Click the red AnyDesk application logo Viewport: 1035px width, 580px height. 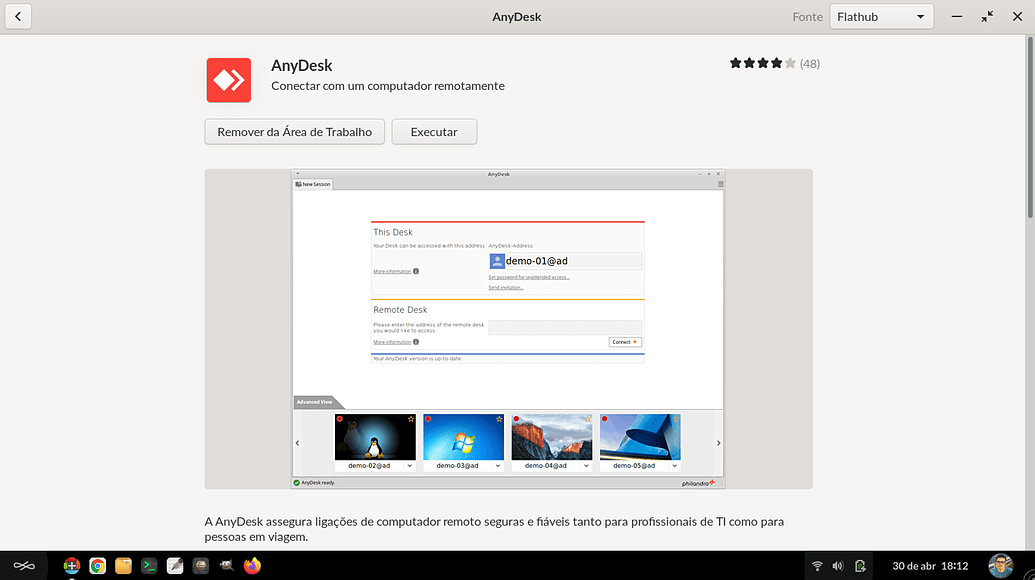(x=228, y=80)
